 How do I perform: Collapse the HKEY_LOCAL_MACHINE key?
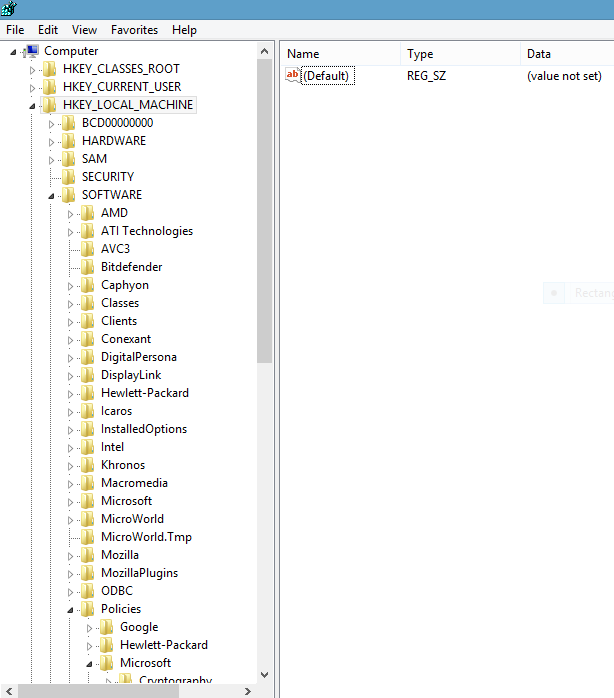coord(33,106)
